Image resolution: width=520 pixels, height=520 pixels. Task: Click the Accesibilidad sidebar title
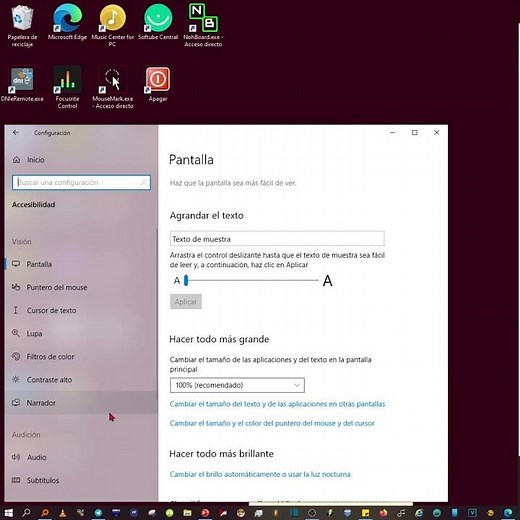33,204
